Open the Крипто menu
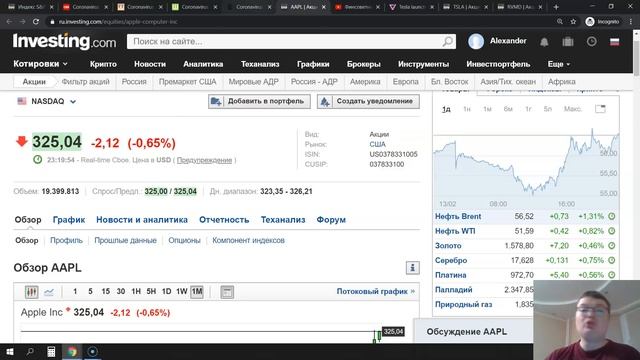This screenshot has width=640, height=360. (103, 64)
